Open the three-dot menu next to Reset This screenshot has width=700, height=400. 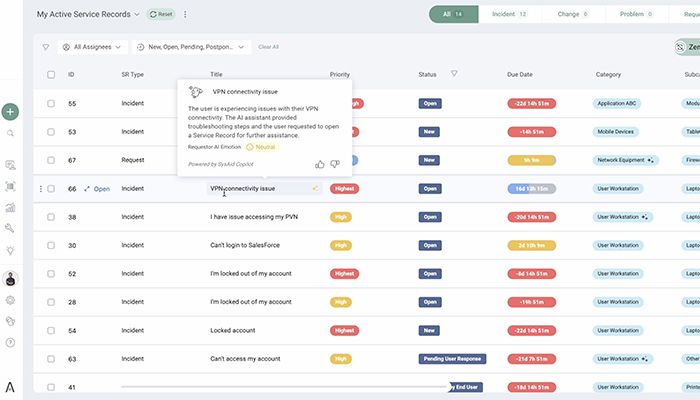coord(185,15)
